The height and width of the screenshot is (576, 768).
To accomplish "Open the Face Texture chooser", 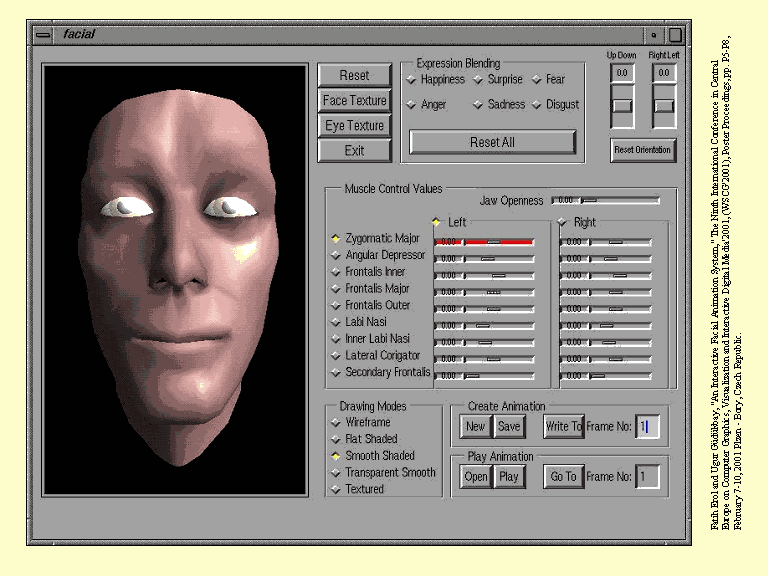I will click(x=354, y=100).
